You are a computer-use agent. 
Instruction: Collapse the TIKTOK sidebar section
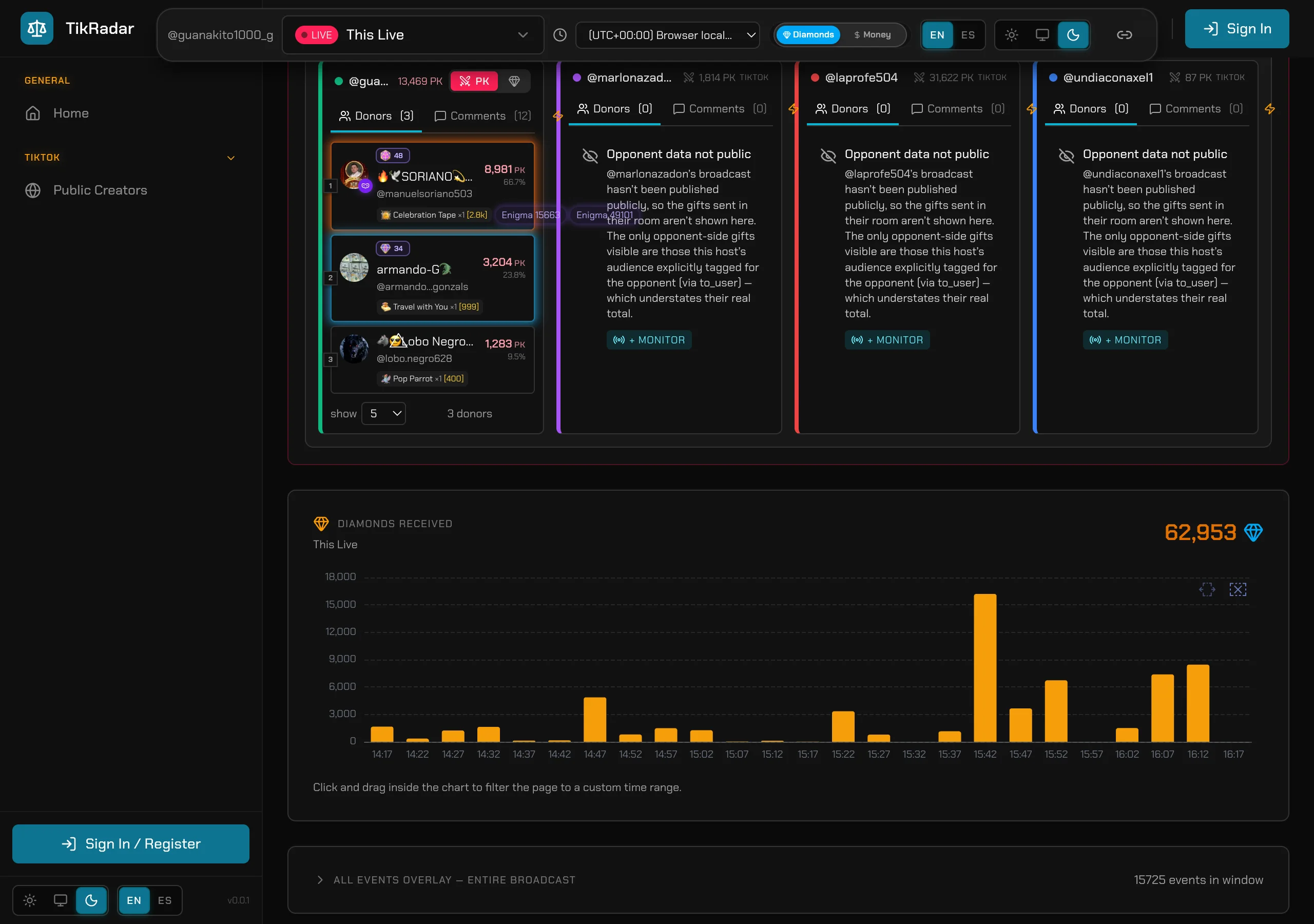(x=231, y=158)
